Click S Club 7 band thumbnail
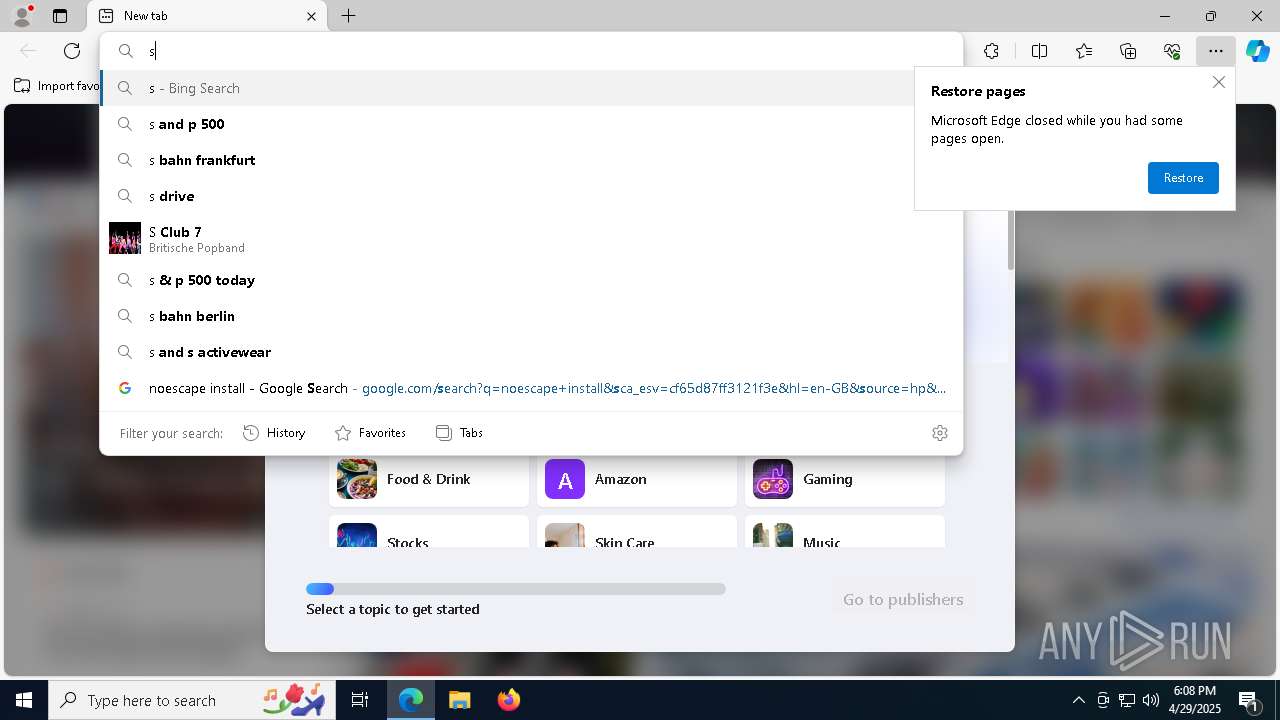 pos(125,238)
